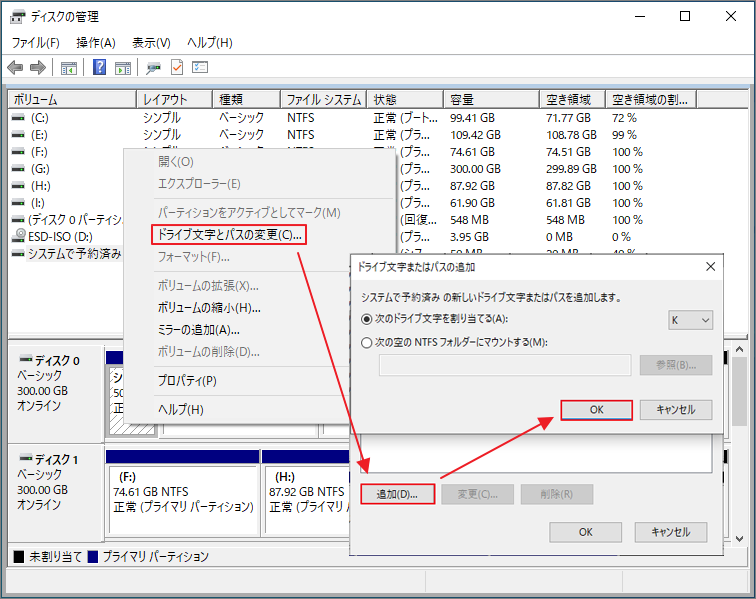Sort by the レイアウト column header
756x599 pixels.
(x=175, y=100)
